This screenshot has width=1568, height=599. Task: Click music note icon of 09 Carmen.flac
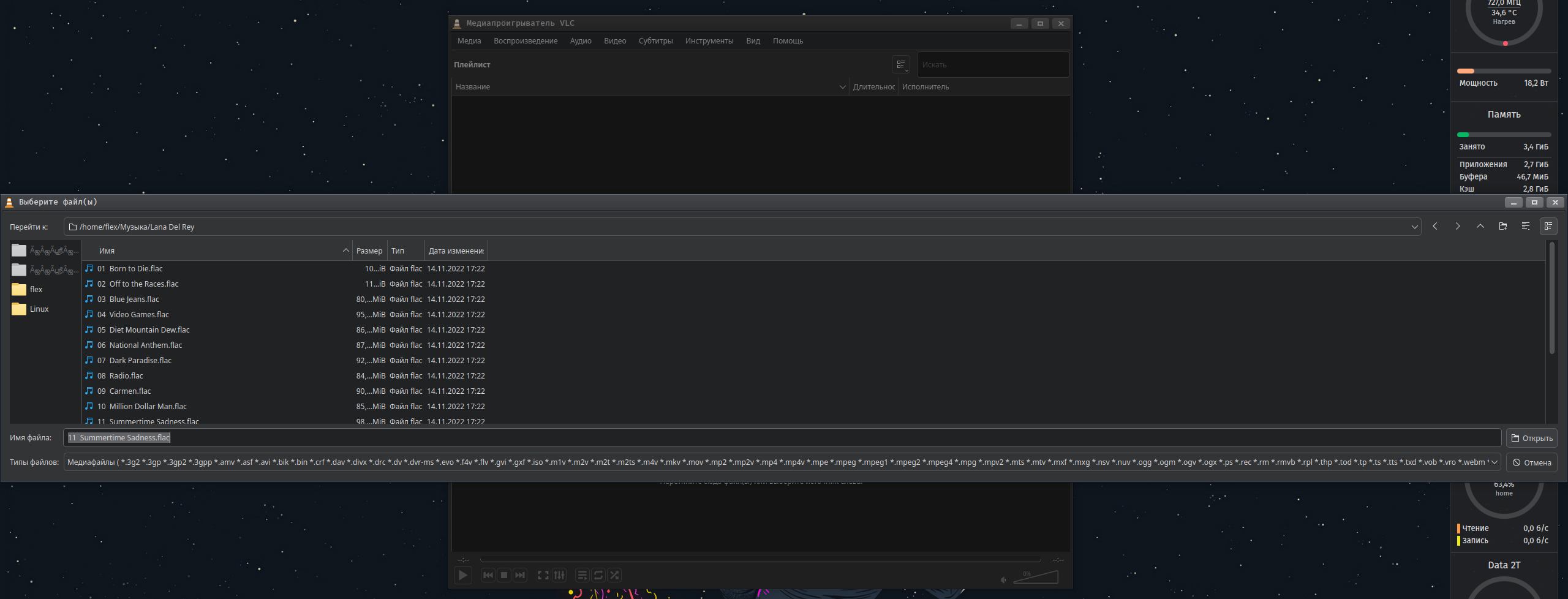click(x=89, y=391)
